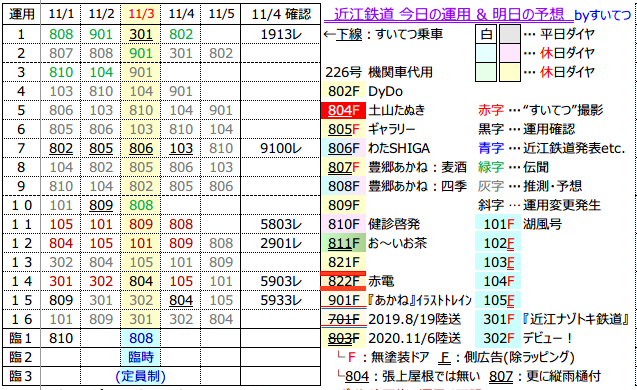Click the 808F 豊郷あかね：四季 cell
Screen dimensions: 637x390
[344, 186]
